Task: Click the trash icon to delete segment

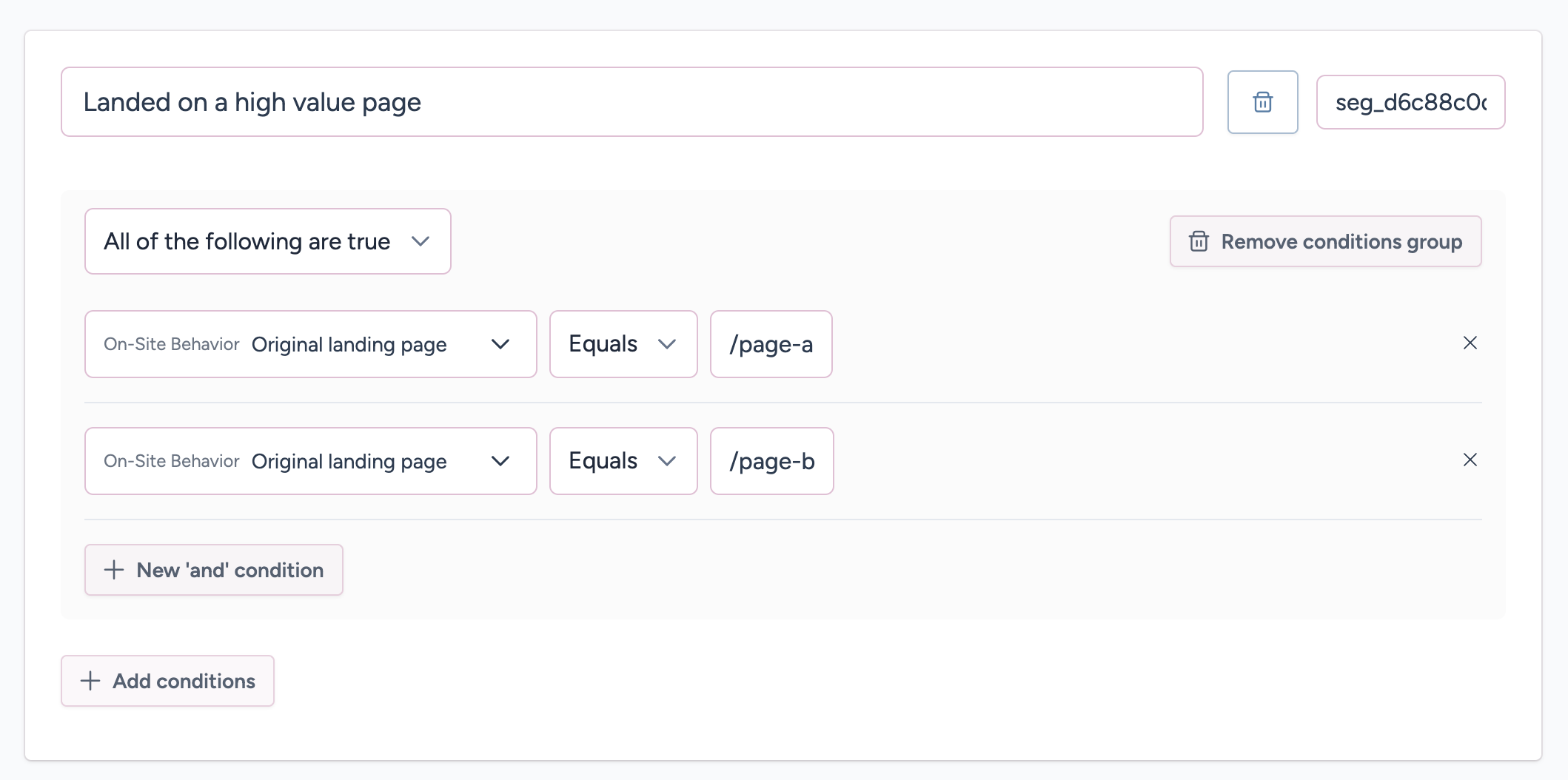Action: [1262, 102]
